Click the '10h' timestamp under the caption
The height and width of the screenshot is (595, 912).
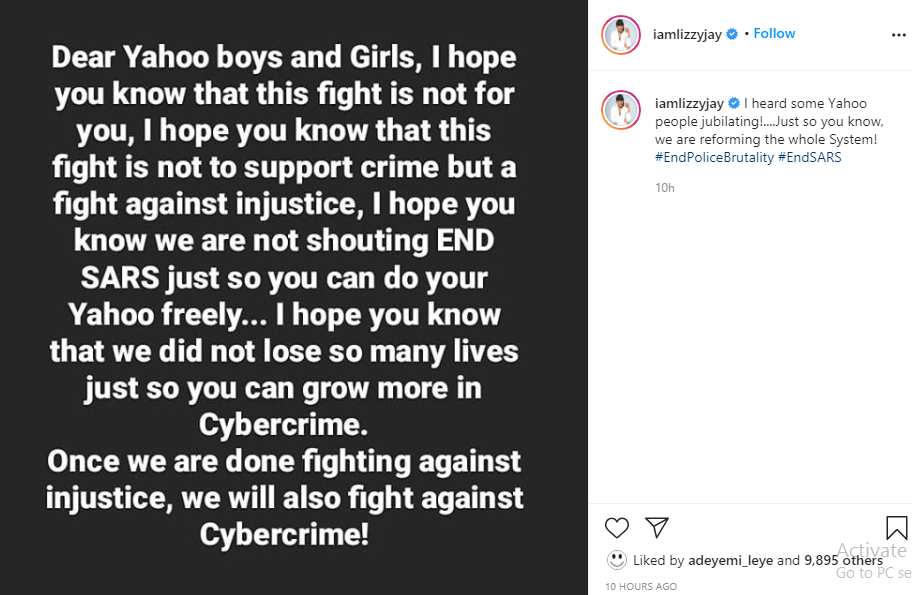click(664, 187)
